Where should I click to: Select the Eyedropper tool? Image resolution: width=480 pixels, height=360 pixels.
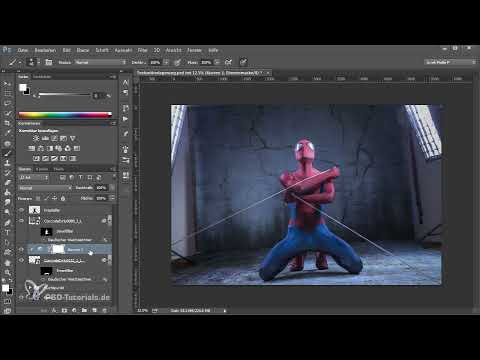pos(7,133)
